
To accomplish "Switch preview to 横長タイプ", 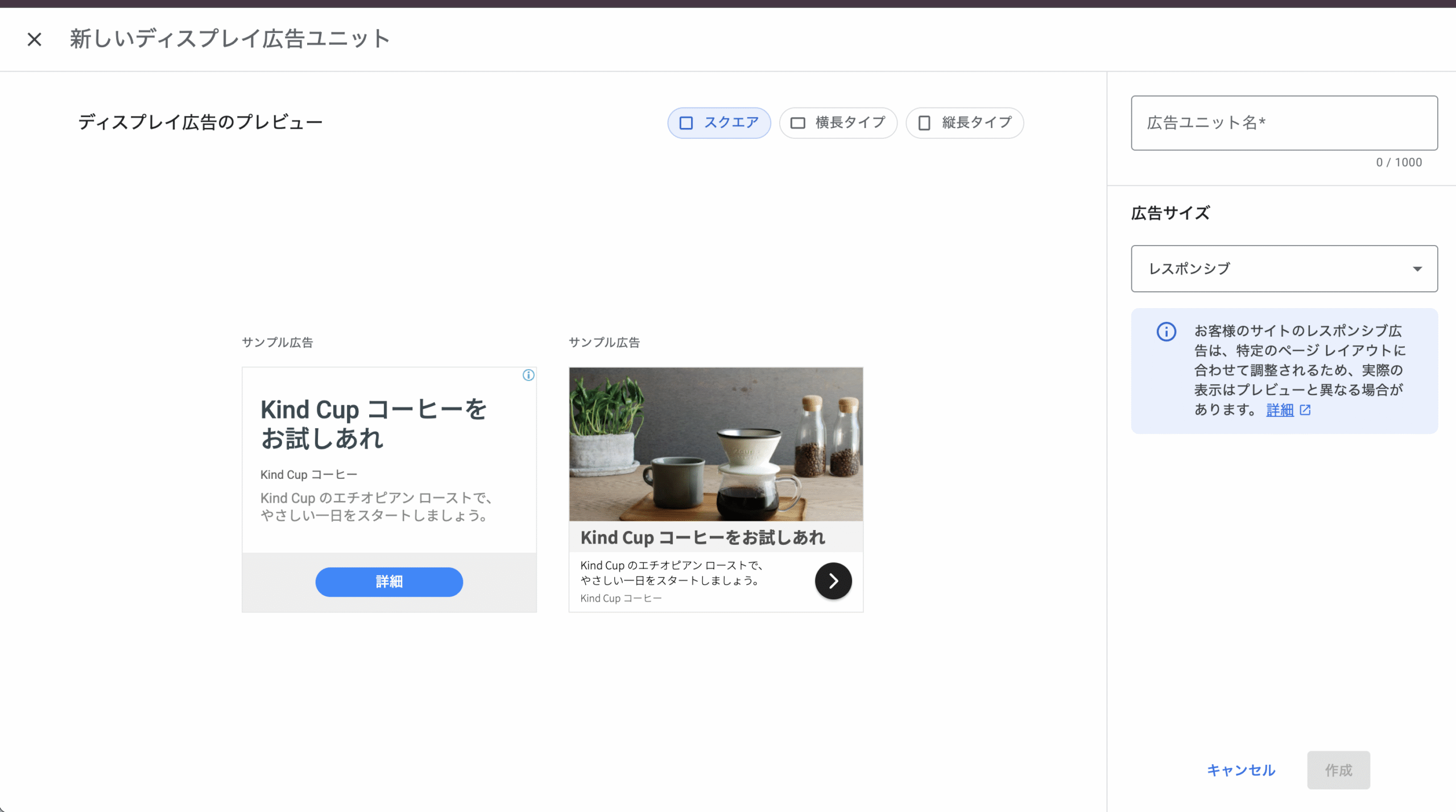I will click(838, 123).
